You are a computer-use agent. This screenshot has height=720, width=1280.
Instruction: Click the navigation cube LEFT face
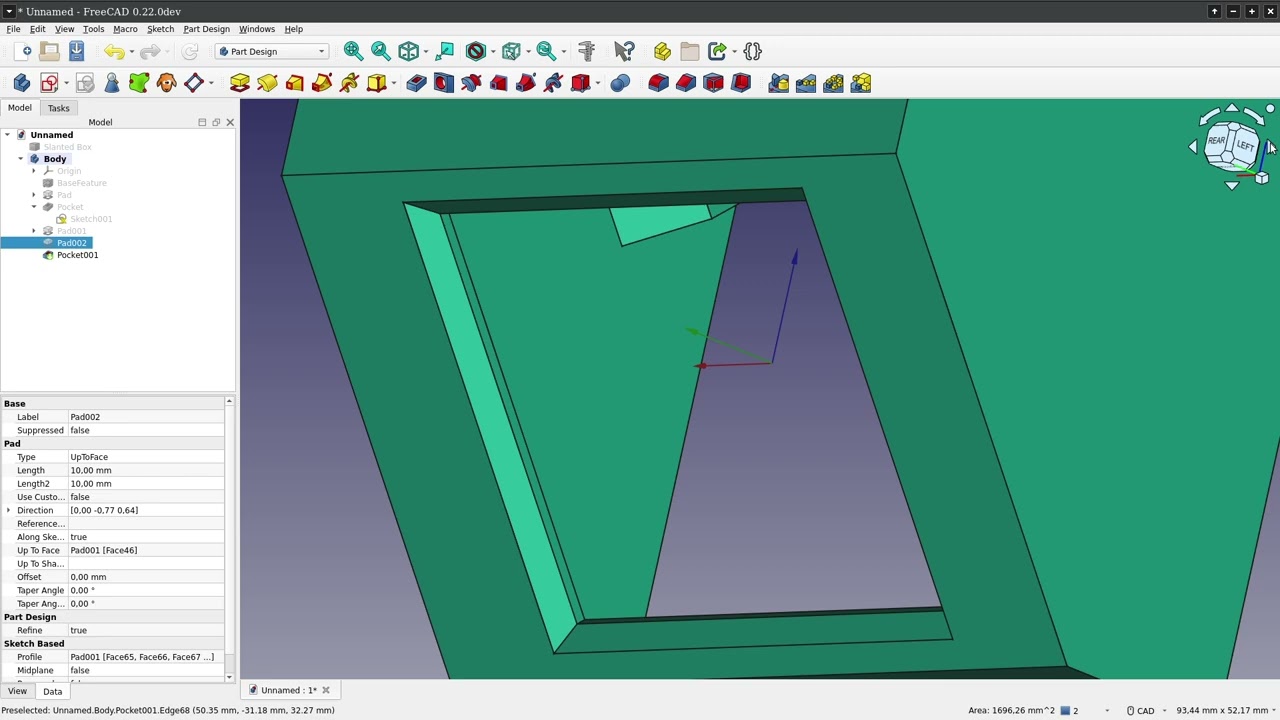tap(1245, 146)
